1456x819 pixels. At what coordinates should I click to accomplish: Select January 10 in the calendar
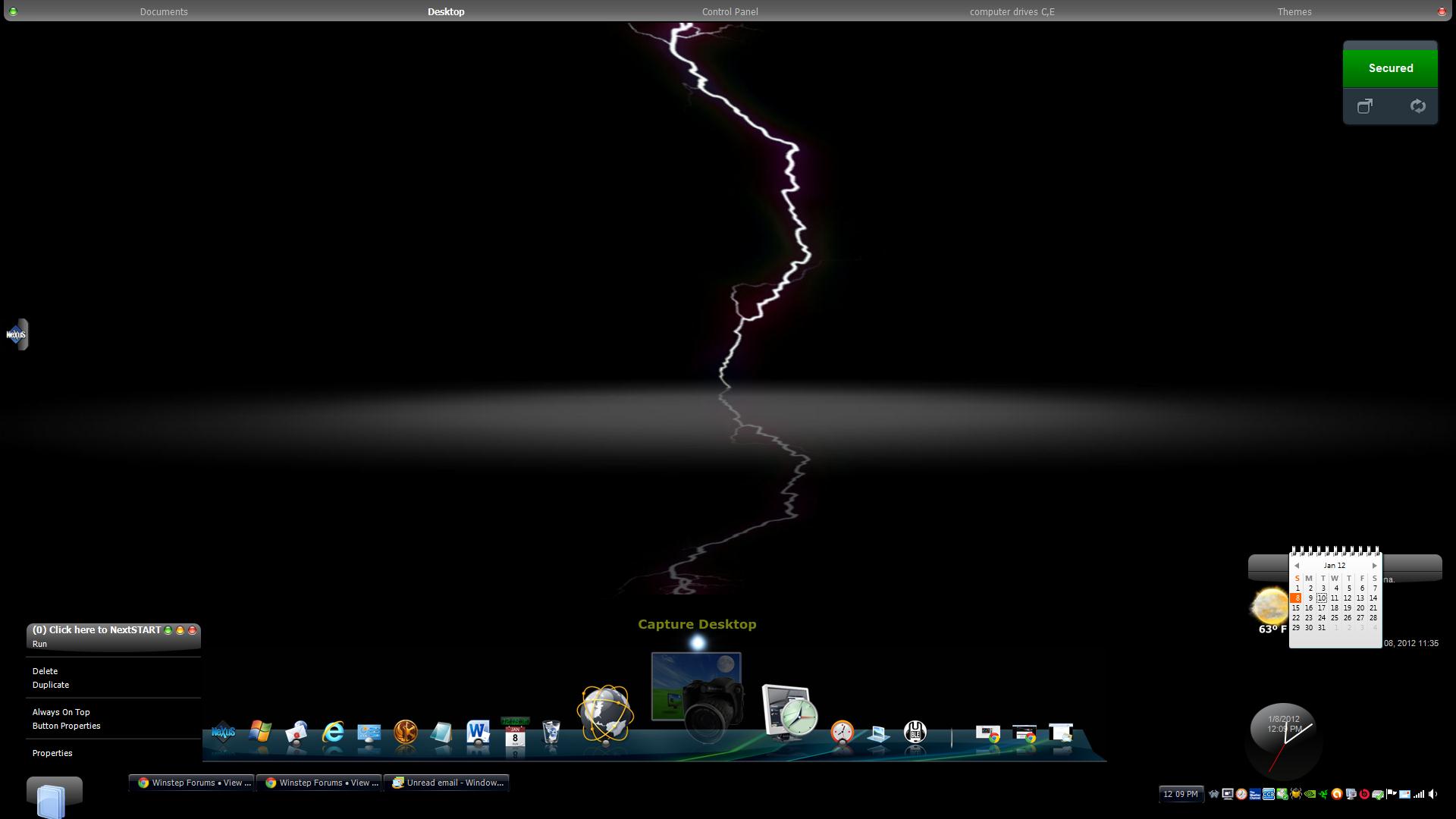(x=1322, y=598)
